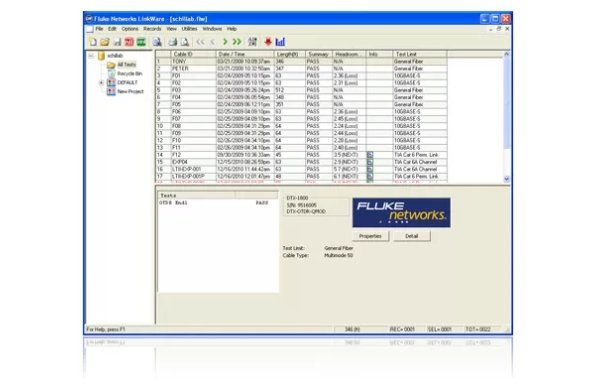This screenshot has height=390, width=600.
Task: Open the Edit menu
Action: (112, 29)
